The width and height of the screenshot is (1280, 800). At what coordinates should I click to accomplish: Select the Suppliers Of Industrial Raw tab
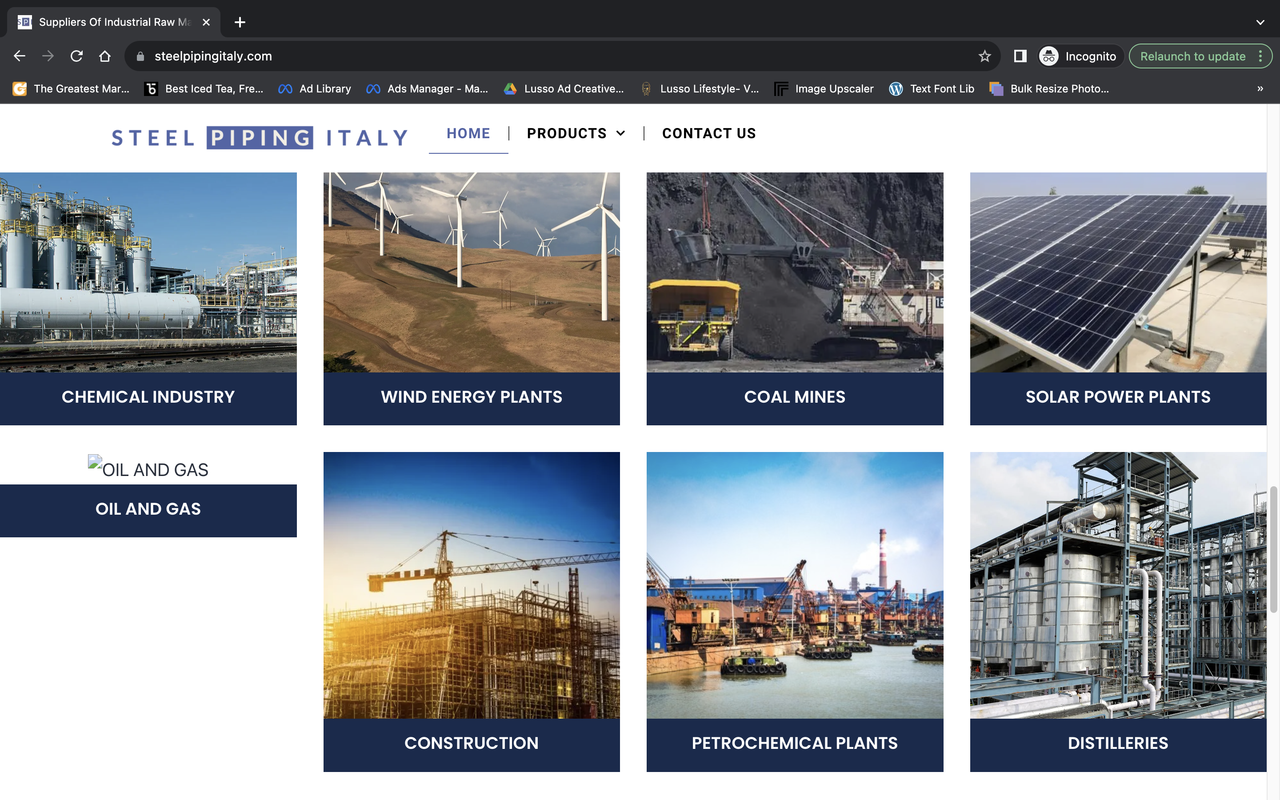click(113, 22)
